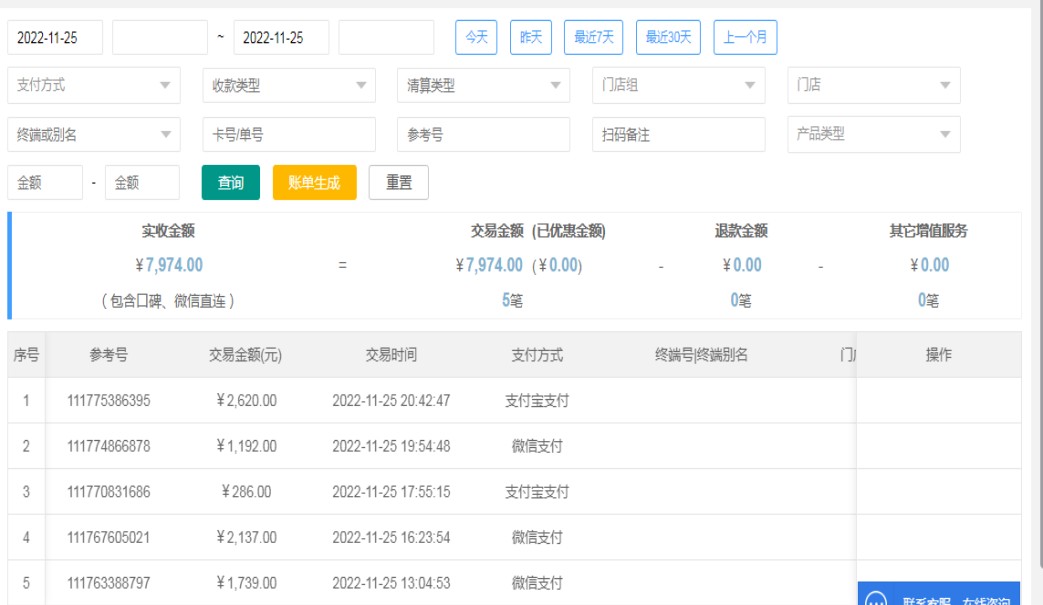The width and height of the screenshot is (1043, 605).
Task: Select the 昨天 date shortcut
Action: [x=531, y=38]
